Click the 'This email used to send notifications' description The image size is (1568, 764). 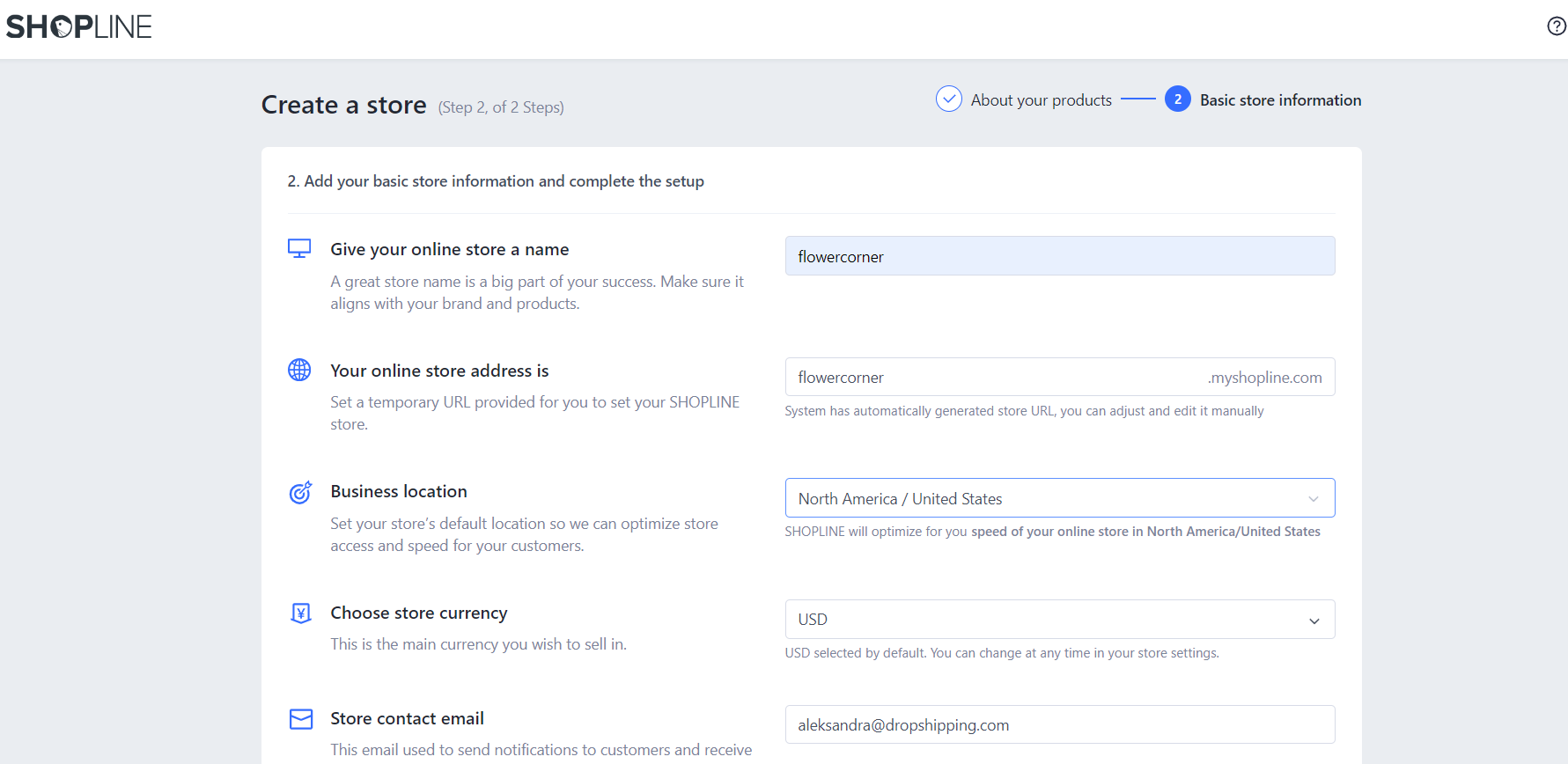(541, 750)
